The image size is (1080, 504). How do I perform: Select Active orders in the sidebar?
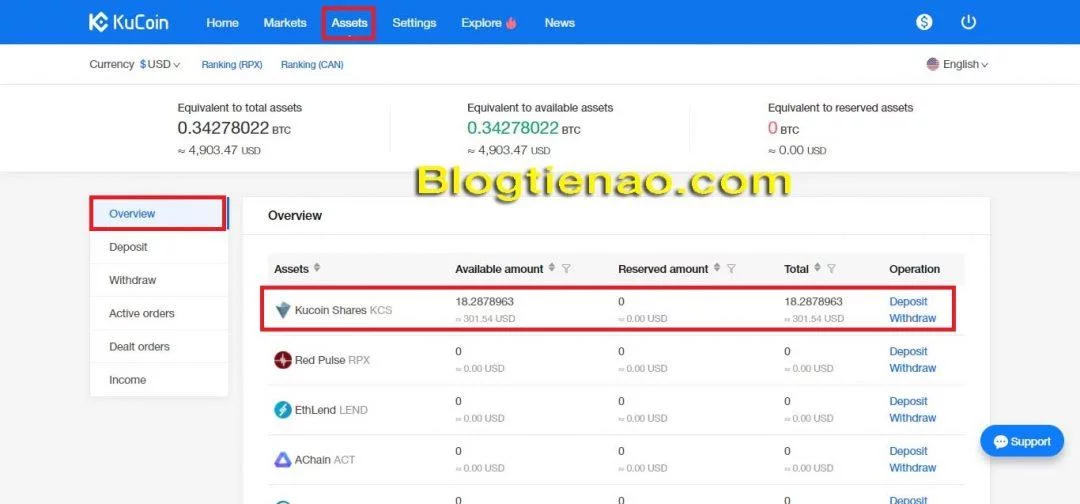(x=159, y=313)
